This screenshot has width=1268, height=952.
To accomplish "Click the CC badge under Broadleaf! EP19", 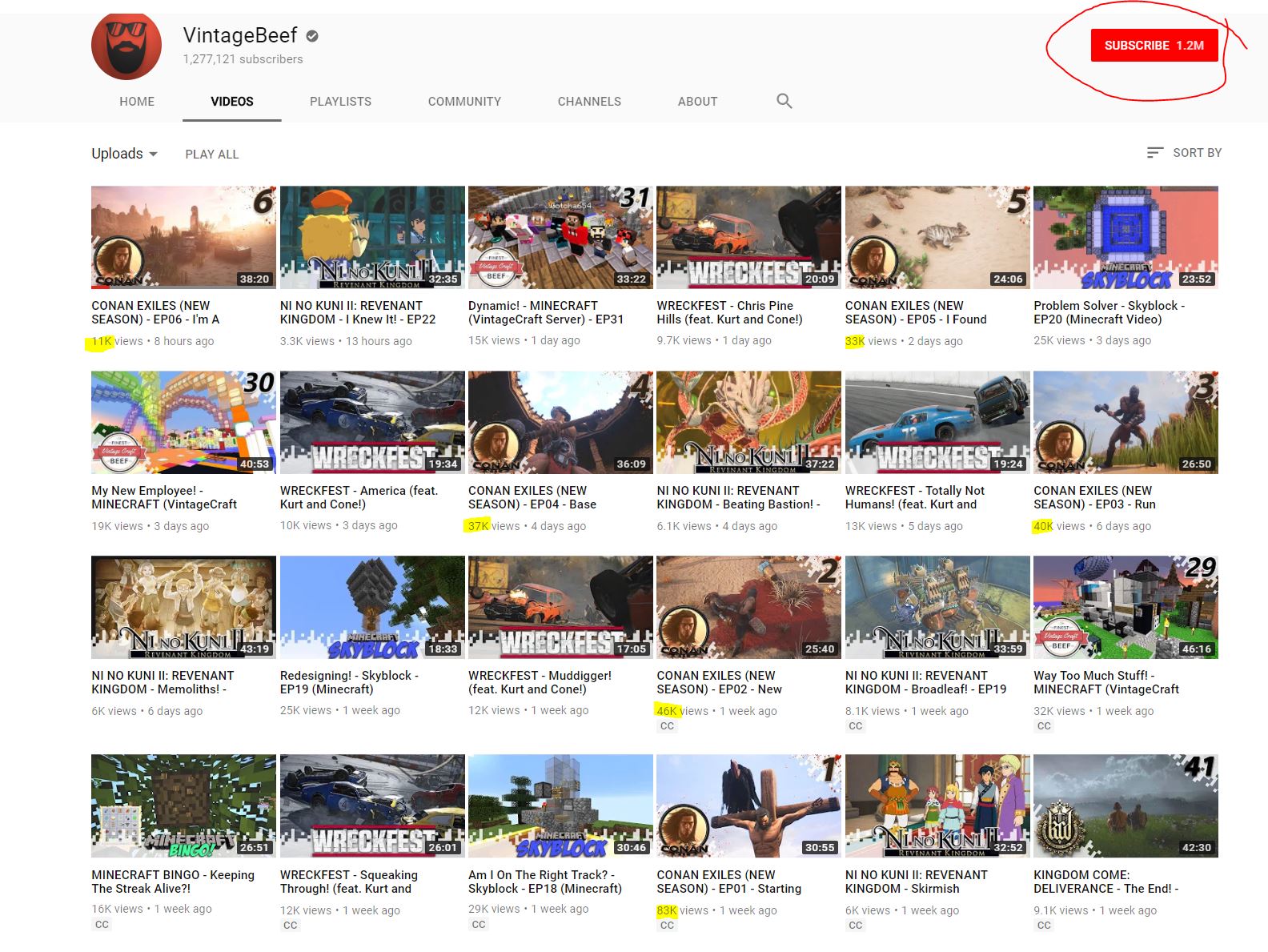I will pyautogui.click(x=856, y=726).
